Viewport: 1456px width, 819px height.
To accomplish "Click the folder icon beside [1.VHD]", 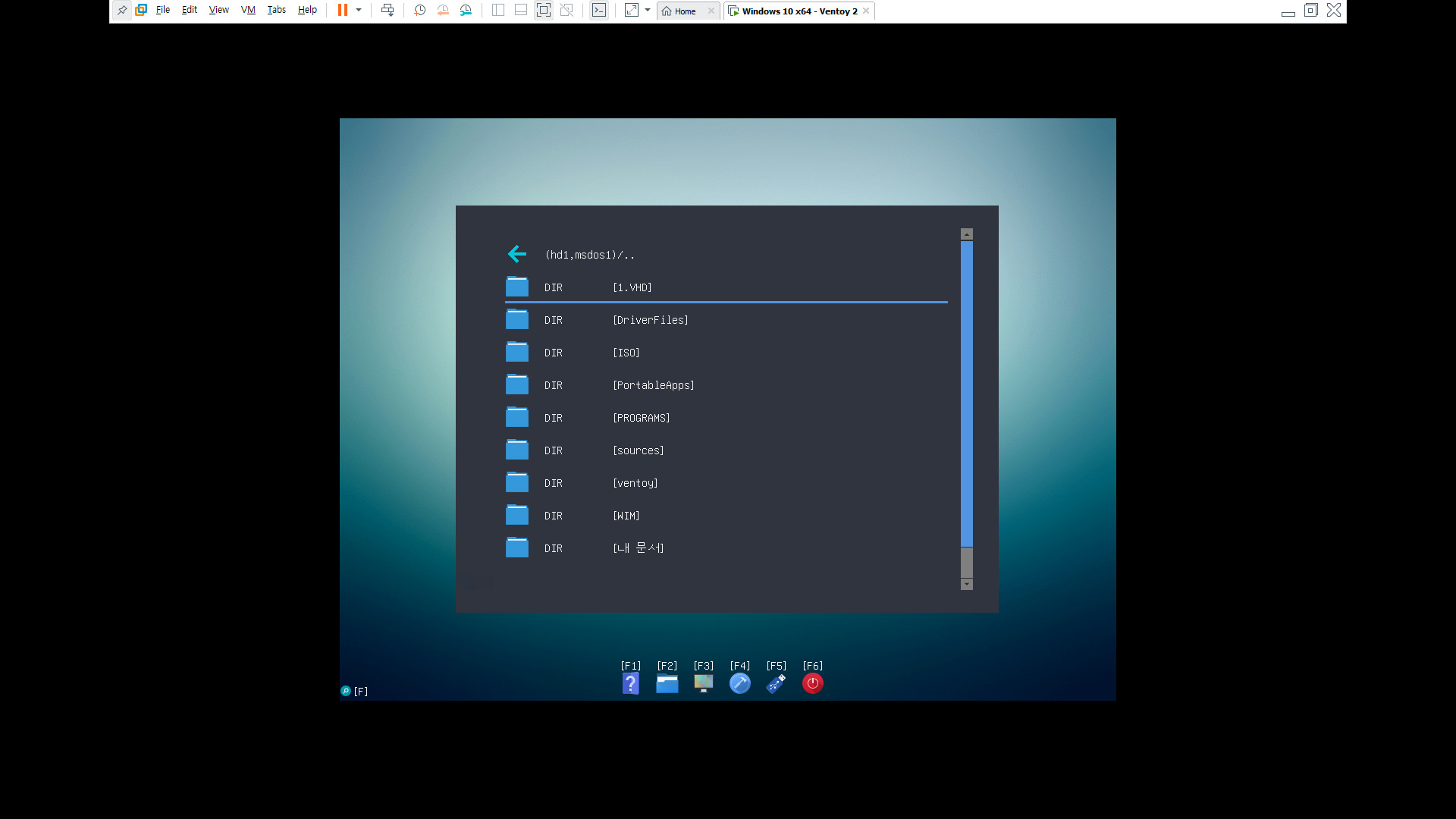I will point(517,287).
